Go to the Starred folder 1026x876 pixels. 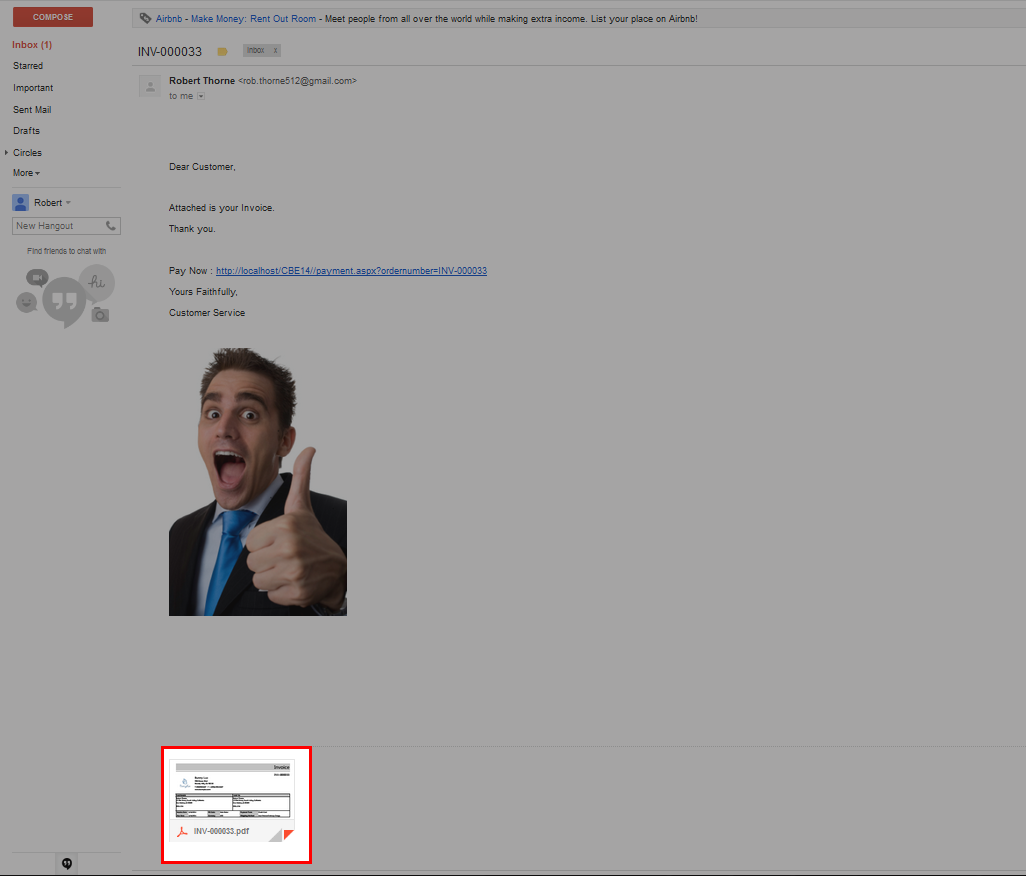(28, 66)
